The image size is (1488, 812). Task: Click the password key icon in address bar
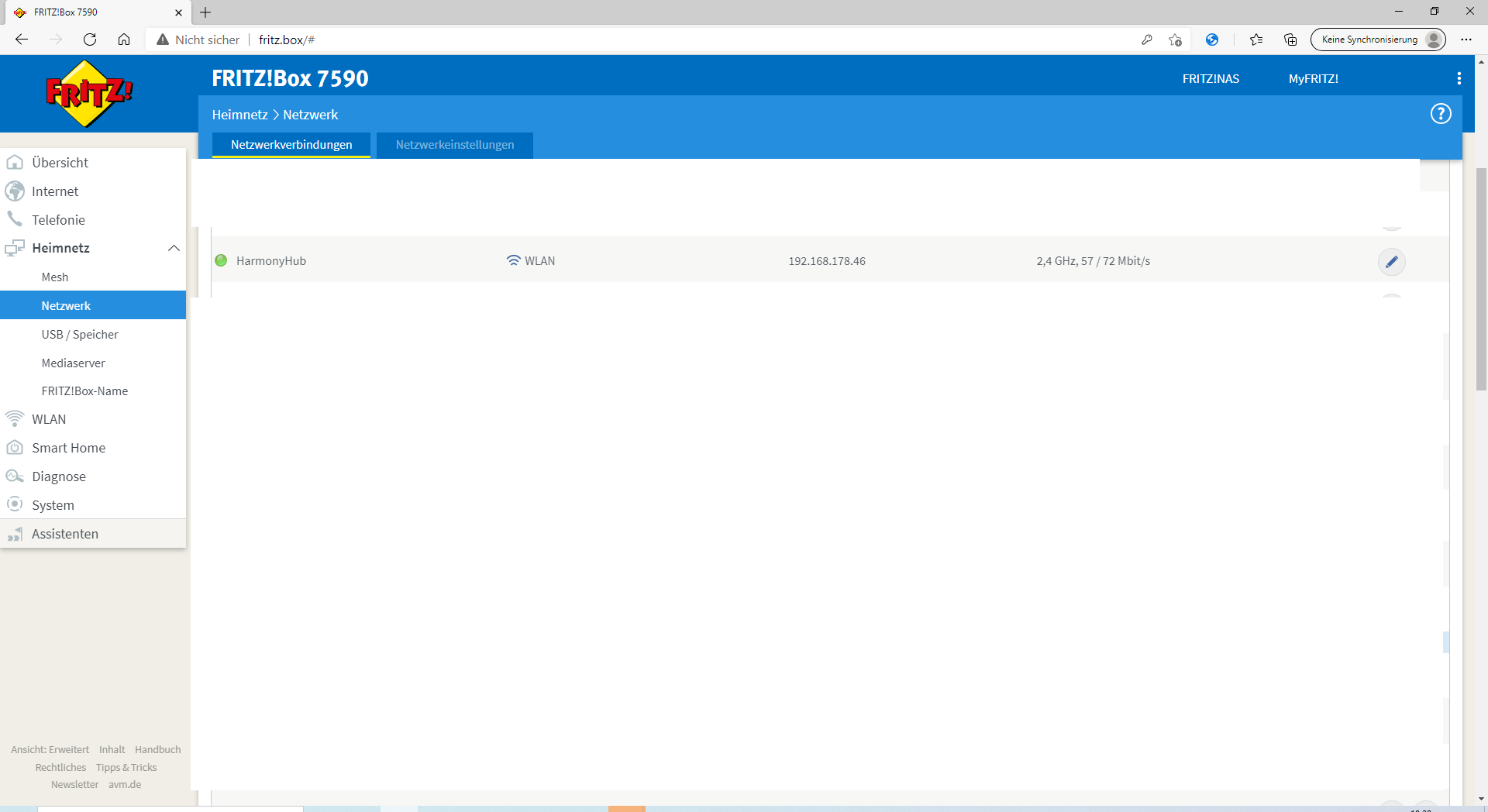point(1147,40)
